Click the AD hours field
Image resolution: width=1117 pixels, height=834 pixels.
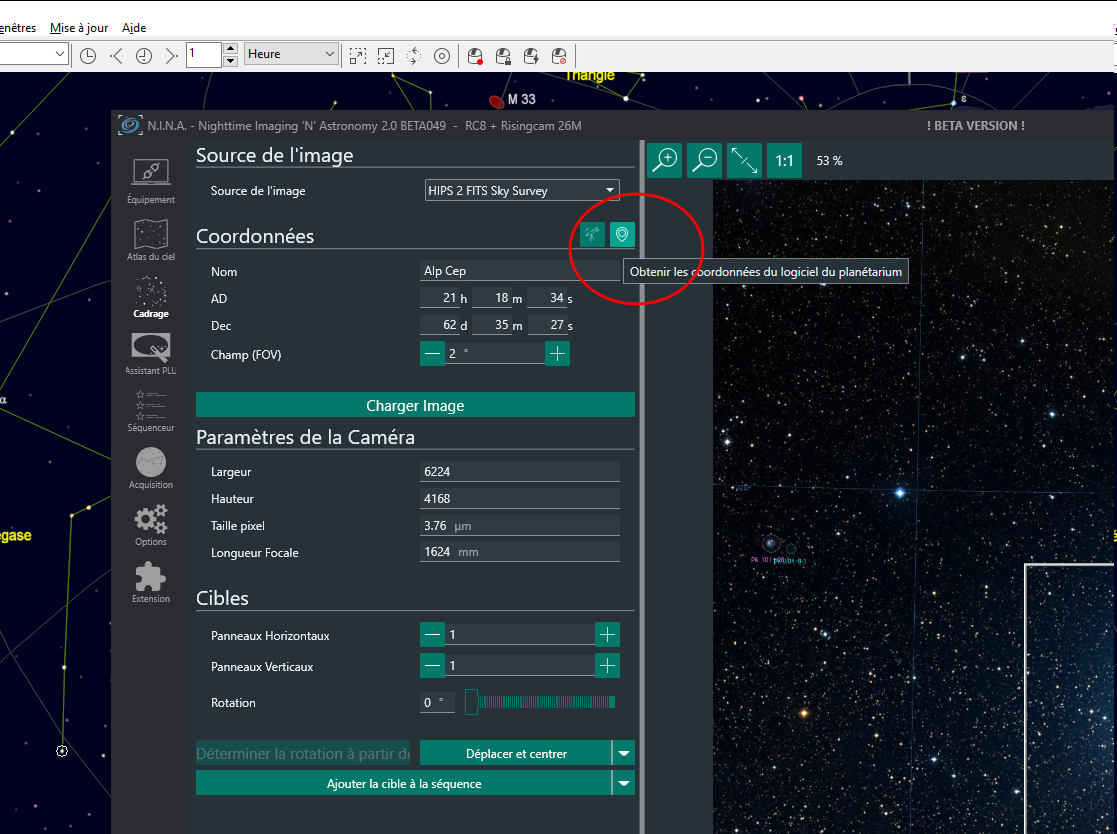(440, 298)
